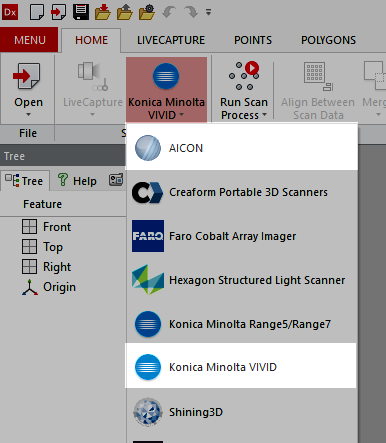Expand the Run Scan Process dropdown arrow
This screenshot has width=386, height=443.
pos(265,115)
